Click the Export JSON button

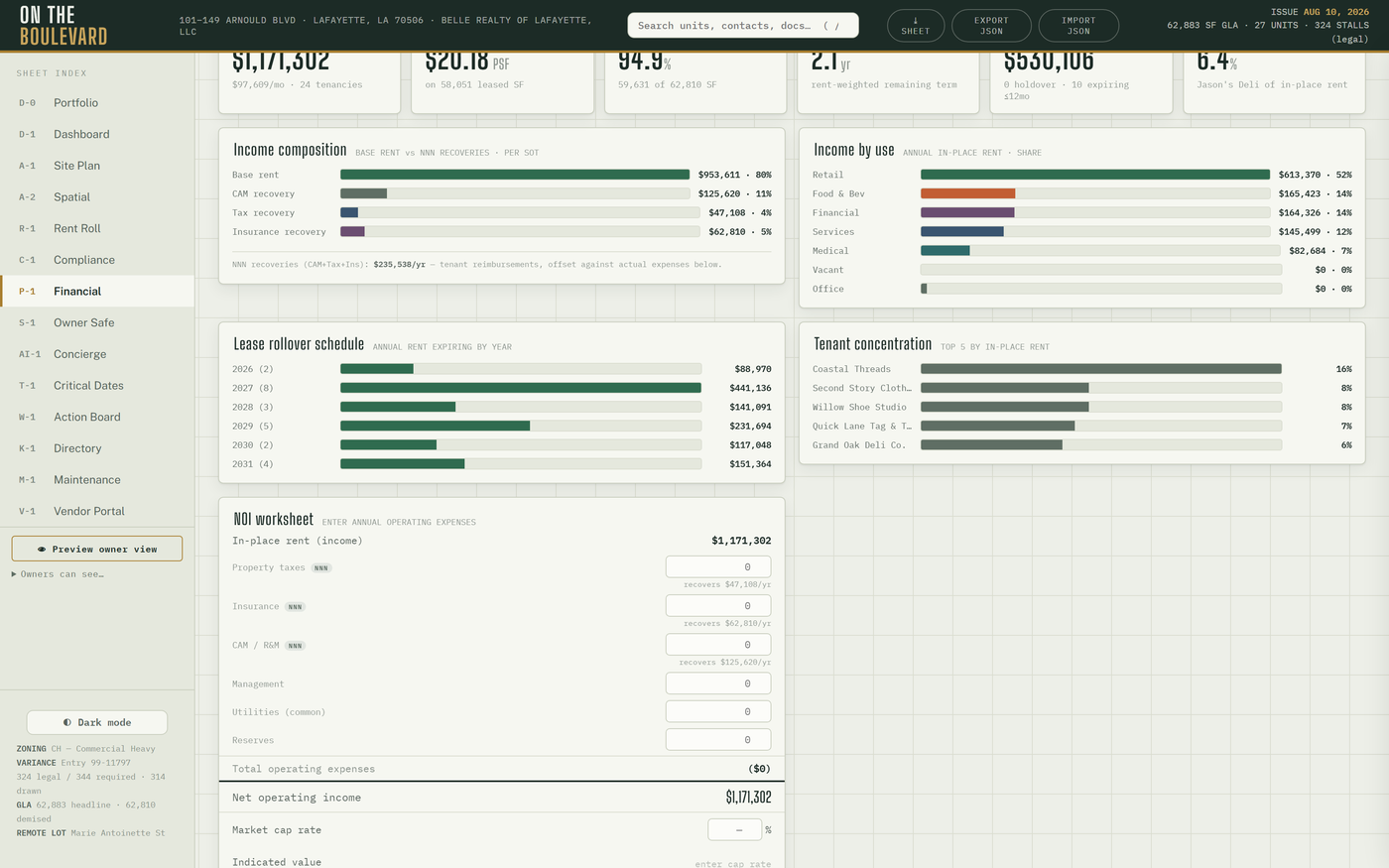(x=991, y=26)
